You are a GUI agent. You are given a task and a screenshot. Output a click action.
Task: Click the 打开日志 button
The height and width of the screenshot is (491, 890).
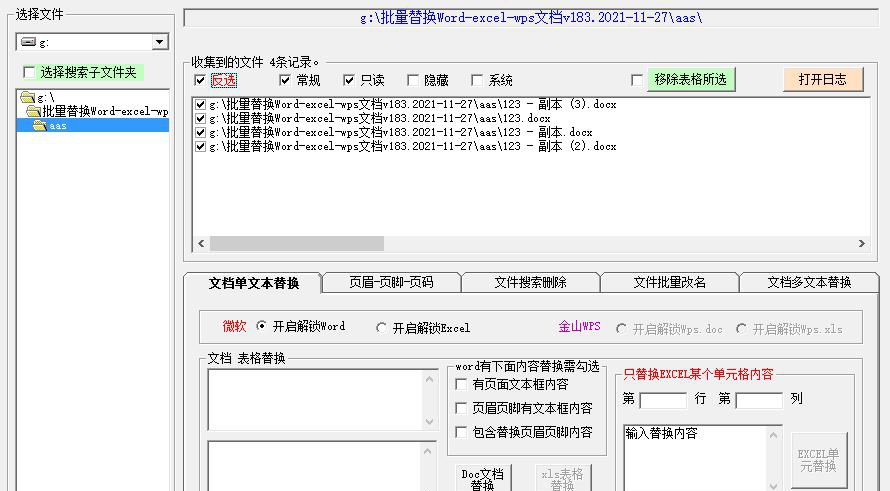click(x=823, y=79)
